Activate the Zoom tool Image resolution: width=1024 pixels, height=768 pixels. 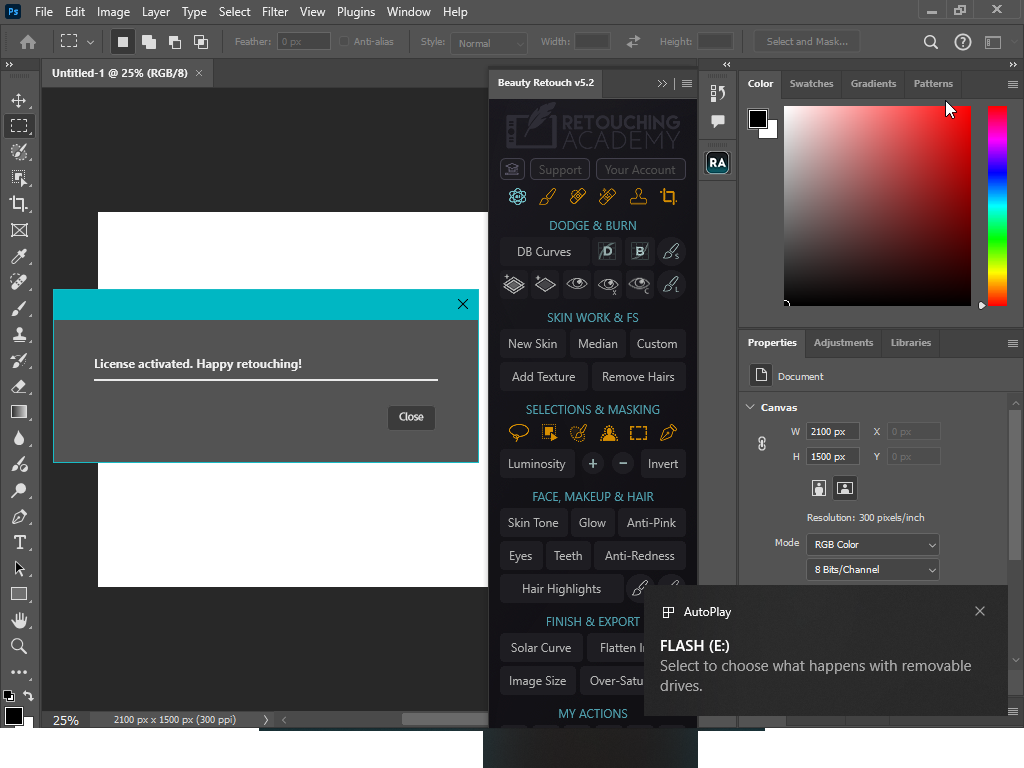tap(19, 646)
